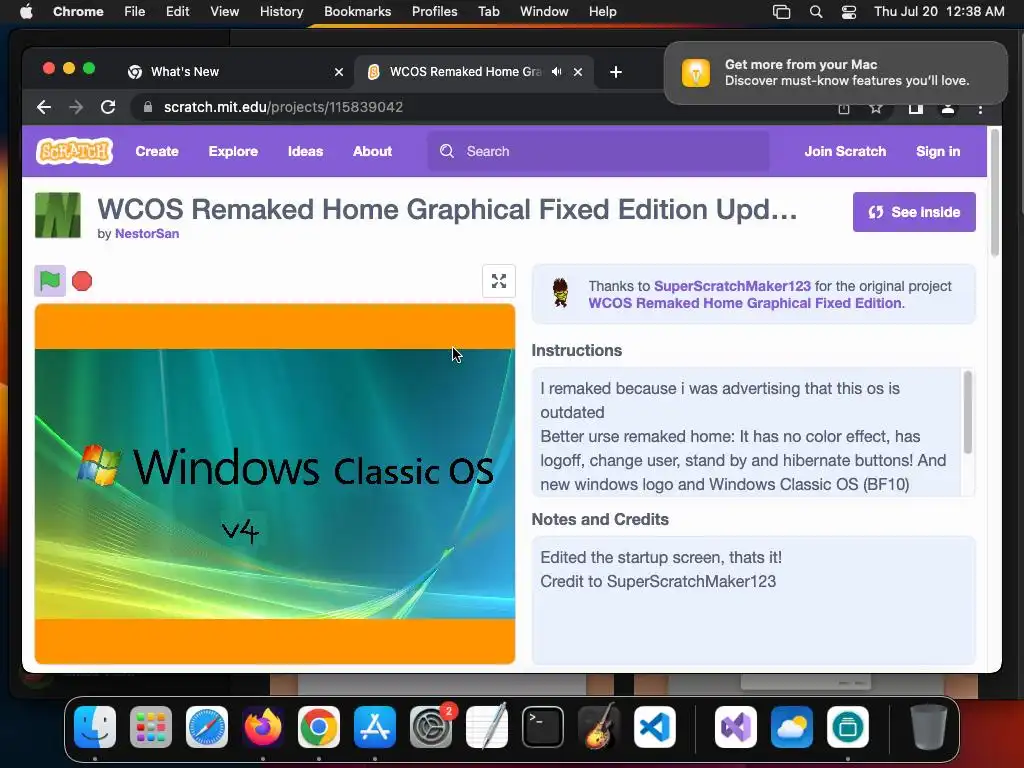Open the Tab menu in menu bar
The image size is (1024, 768).
pos(488,12)
